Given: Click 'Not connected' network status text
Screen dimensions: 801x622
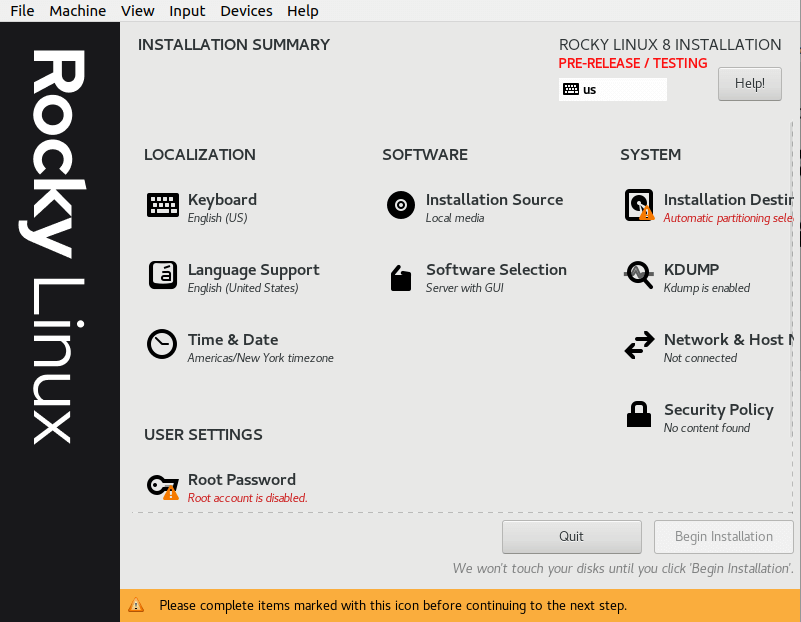Looking at the screenshot, I should 700,358.
